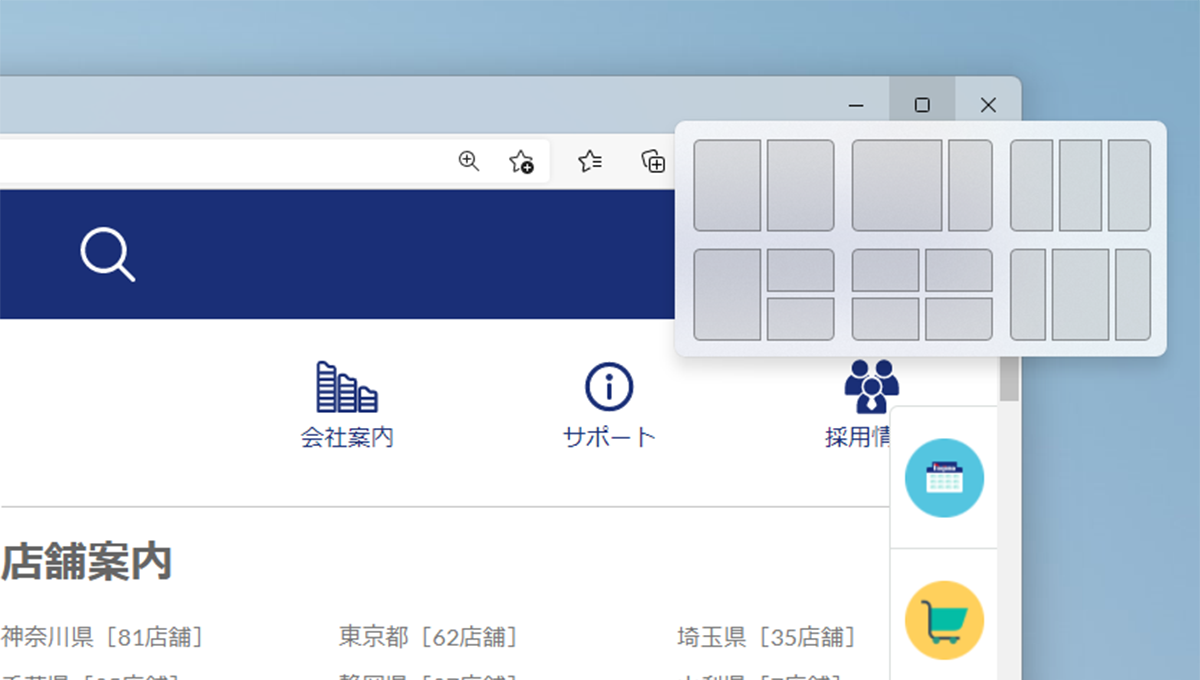Snap to large left zone of wide-narrow layout
The width and height of the screenshot is (1200, 680).
[x=897, y=185]
